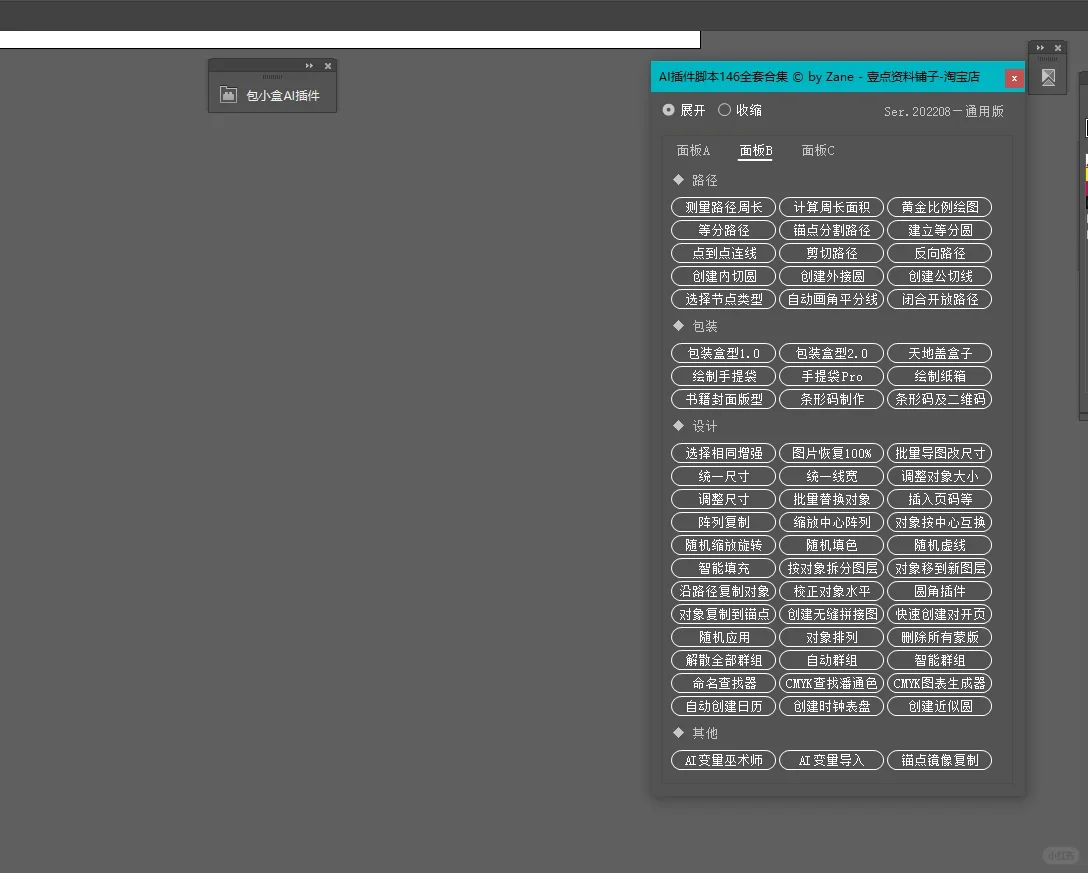Click the 删除所有蒙版 button
The image size is (1088, 873).
click(940, 636)
